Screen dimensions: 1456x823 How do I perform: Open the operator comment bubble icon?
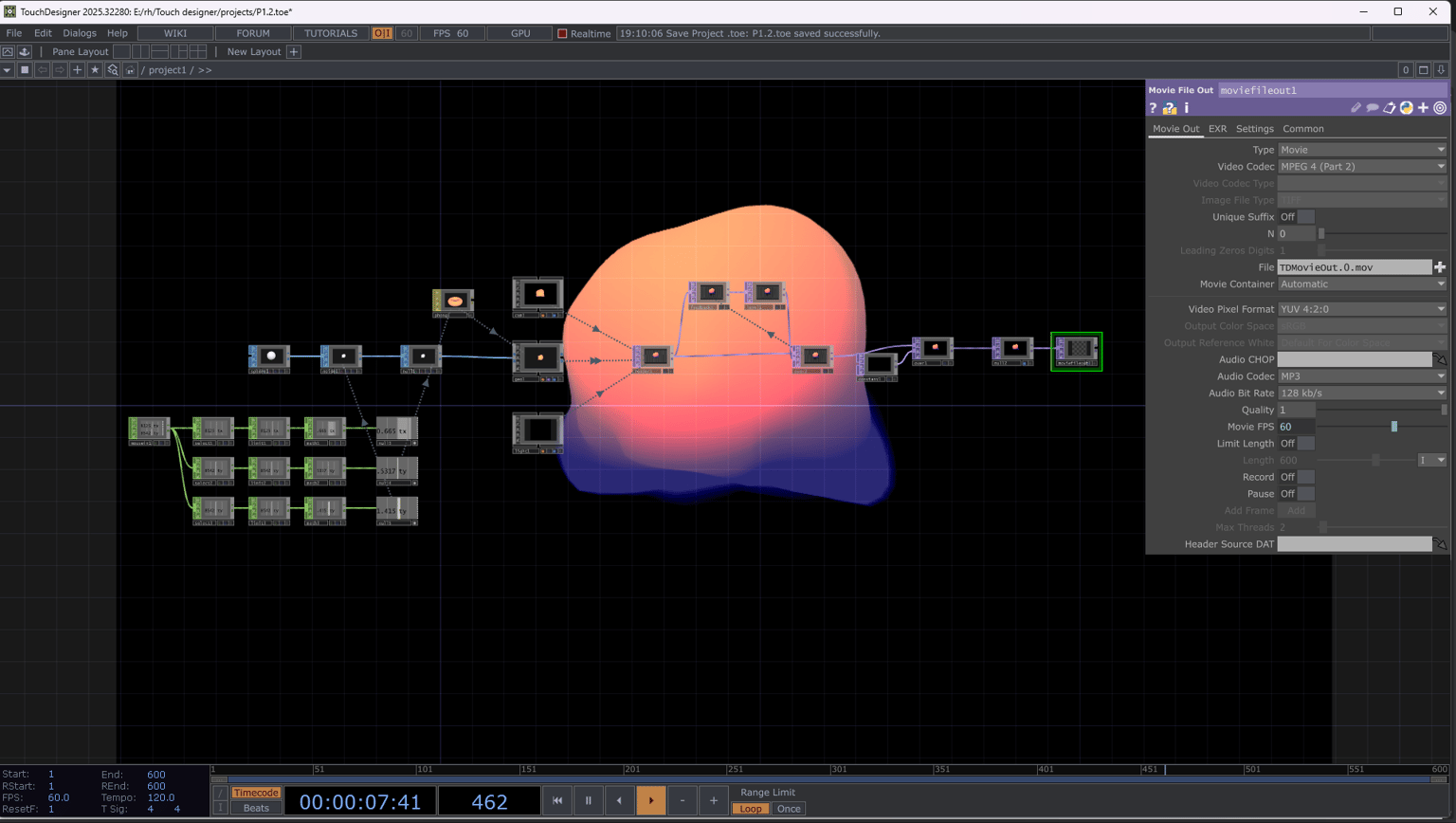(x=1372, y=108)
